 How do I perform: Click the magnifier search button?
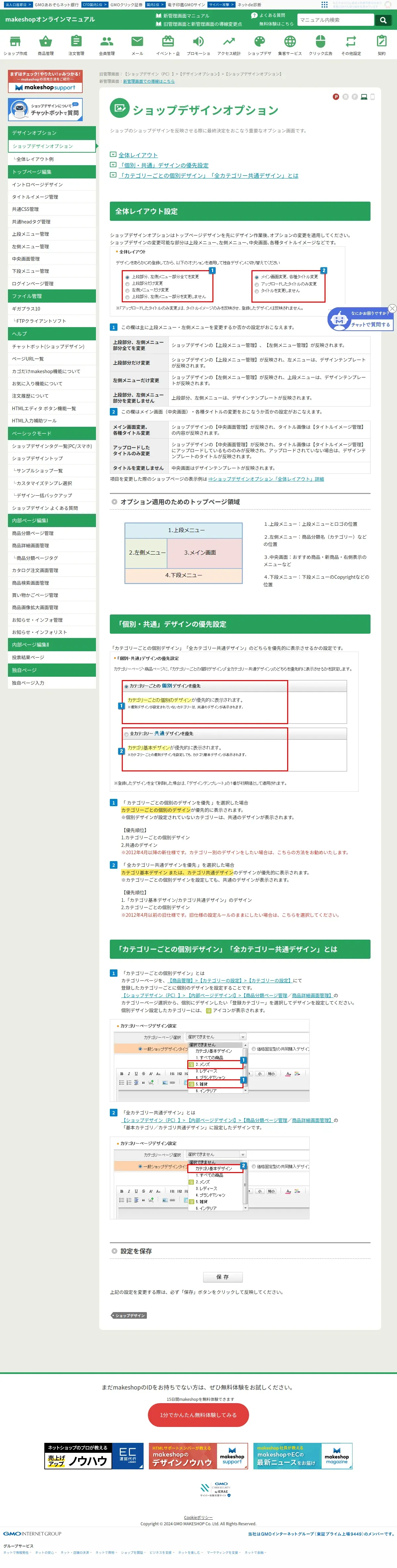coord(383,20)
